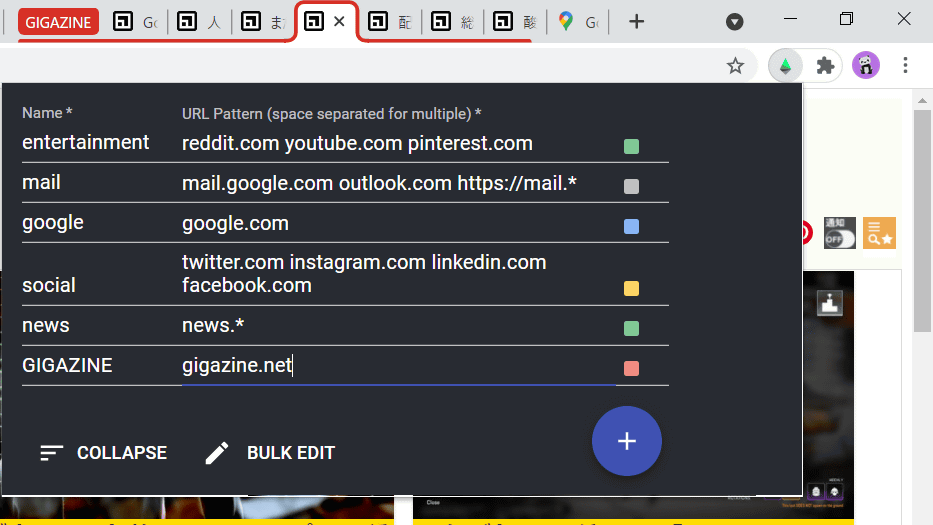This screenshot has width=933, height=525.
Task: Restore down the Chrome window
Action: point(846,19)
